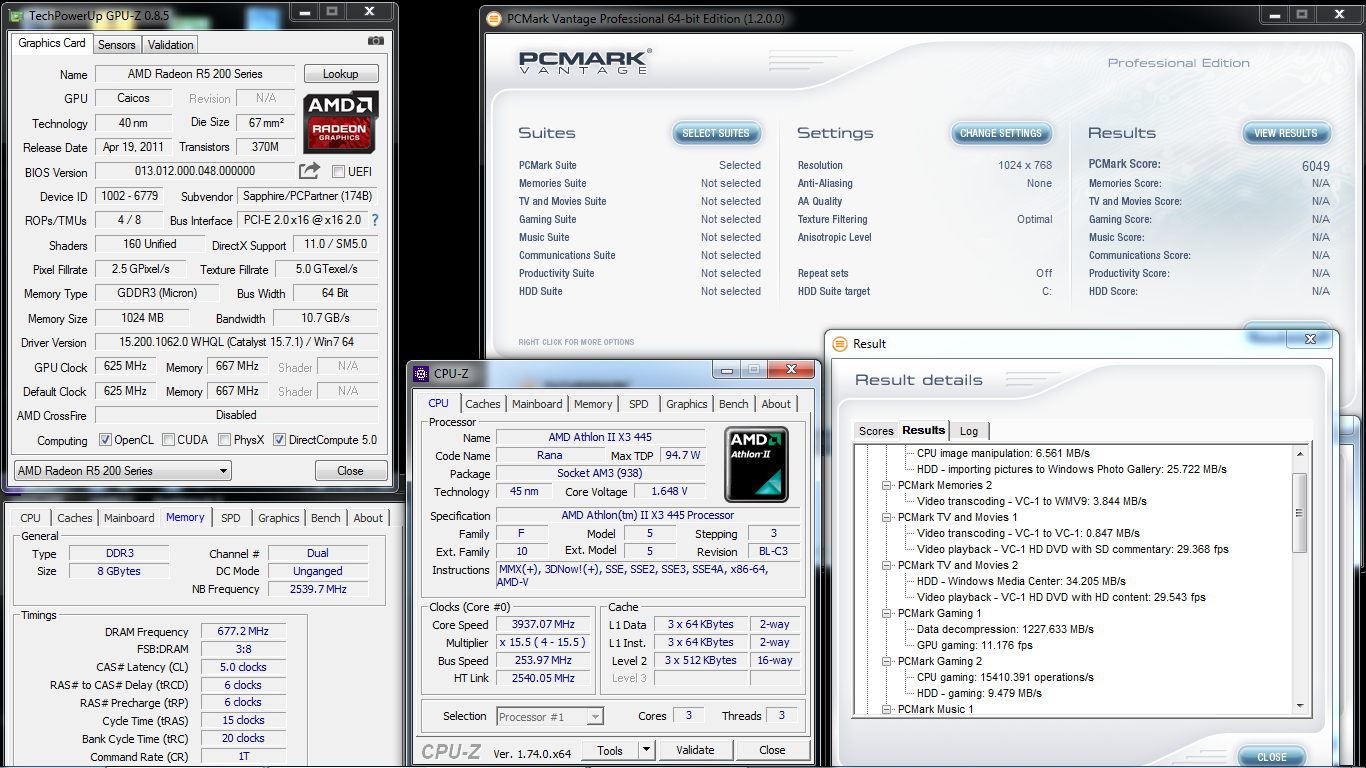Toggle the CUDA computing checkbox
Screen dimensions: 1366x768
coord(169,440)
